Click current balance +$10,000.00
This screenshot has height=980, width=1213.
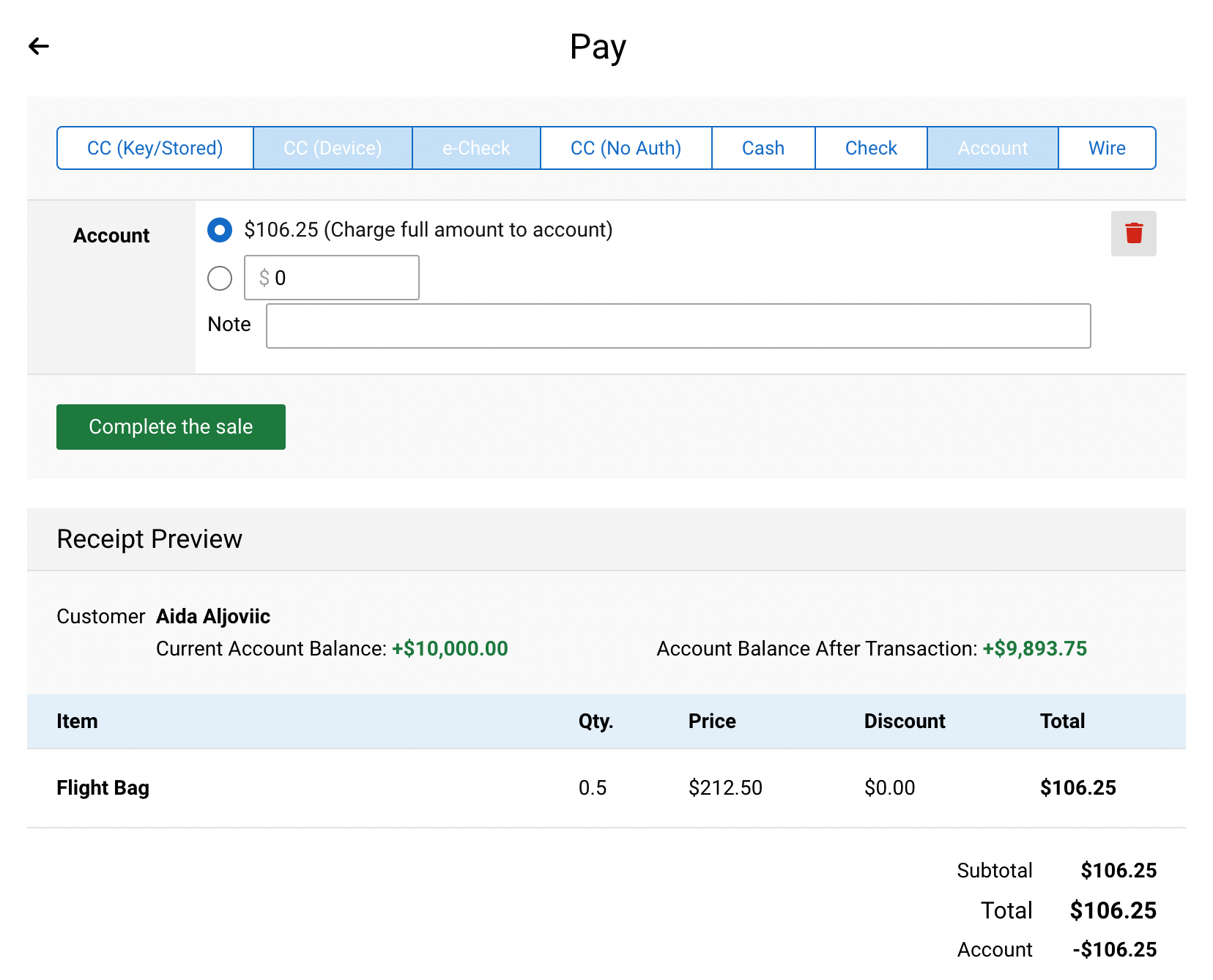450,649
